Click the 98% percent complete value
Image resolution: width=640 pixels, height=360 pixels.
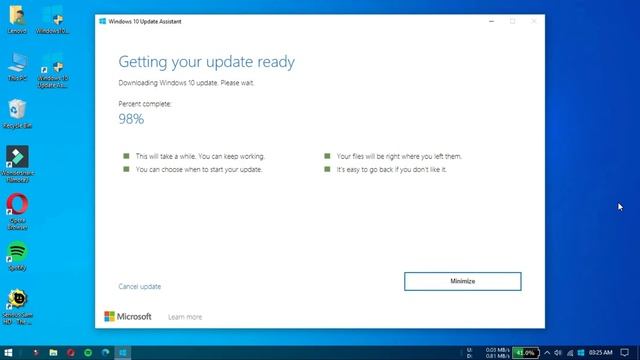point(131,119)
